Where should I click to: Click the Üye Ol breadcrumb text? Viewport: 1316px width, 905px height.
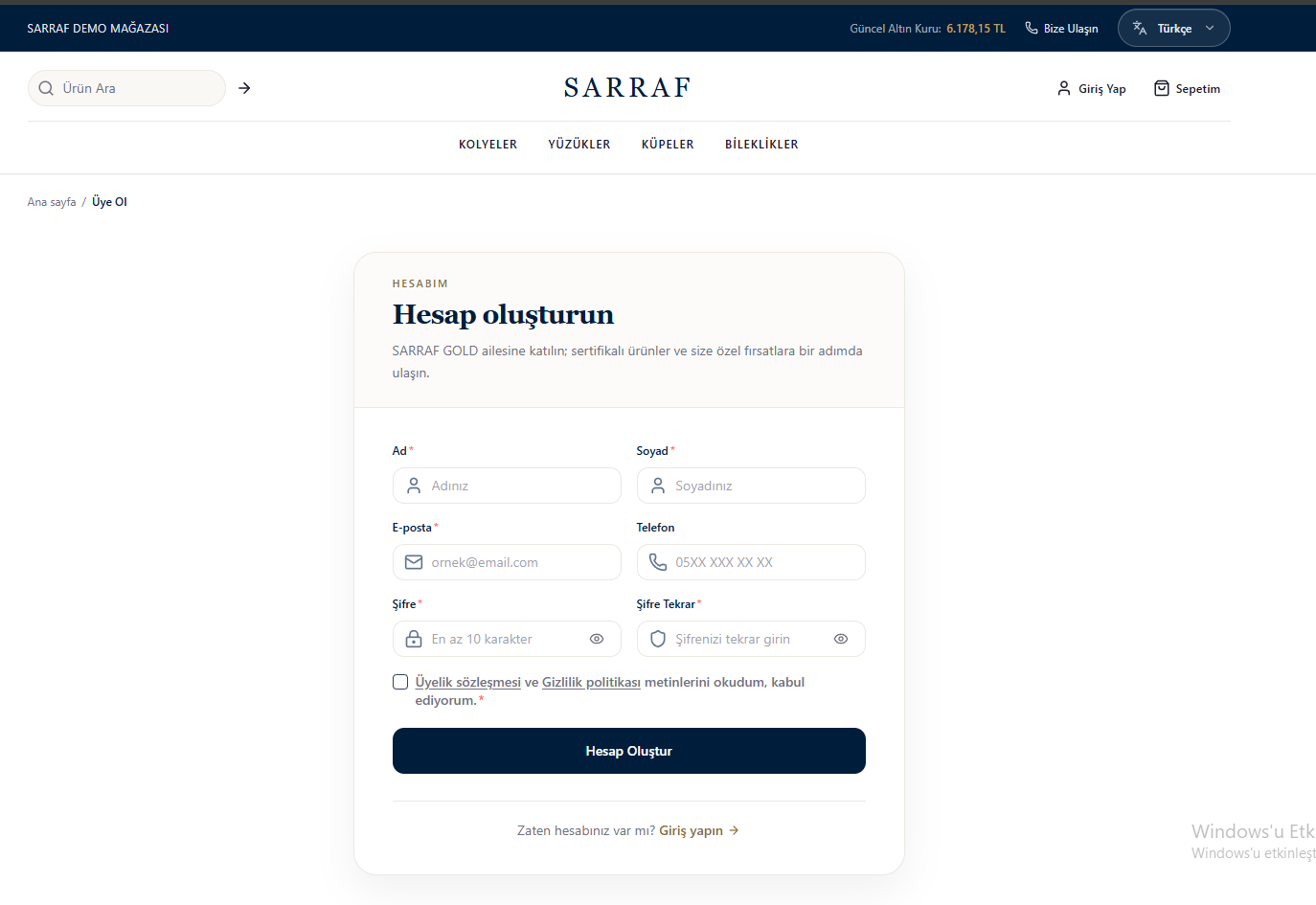109,202
